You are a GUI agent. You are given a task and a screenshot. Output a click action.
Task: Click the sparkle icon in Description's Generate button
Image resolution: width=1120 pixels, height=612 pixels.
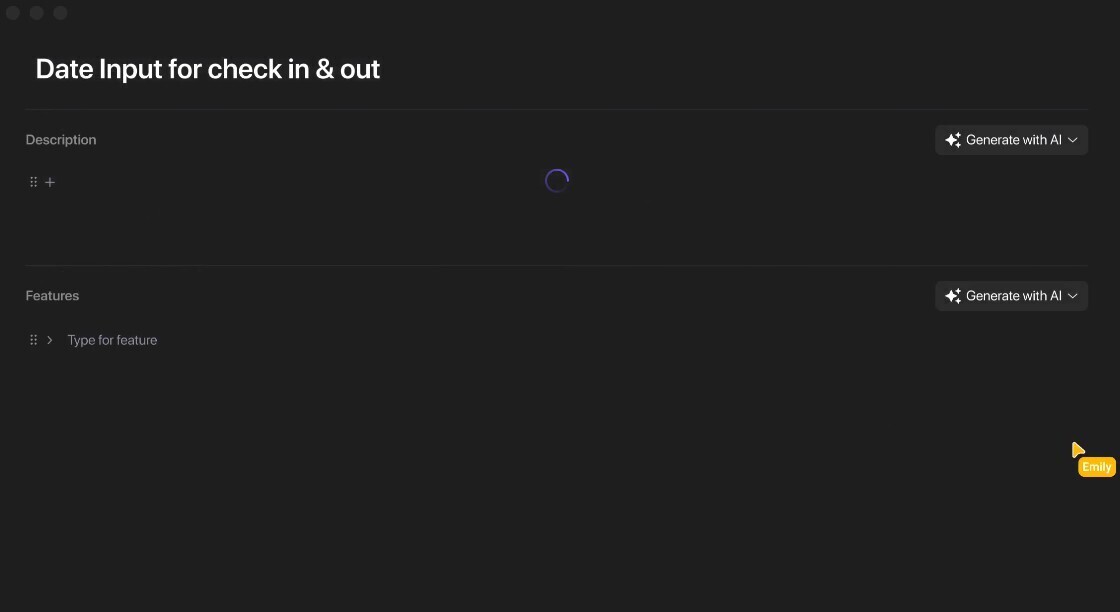(953, 140)
